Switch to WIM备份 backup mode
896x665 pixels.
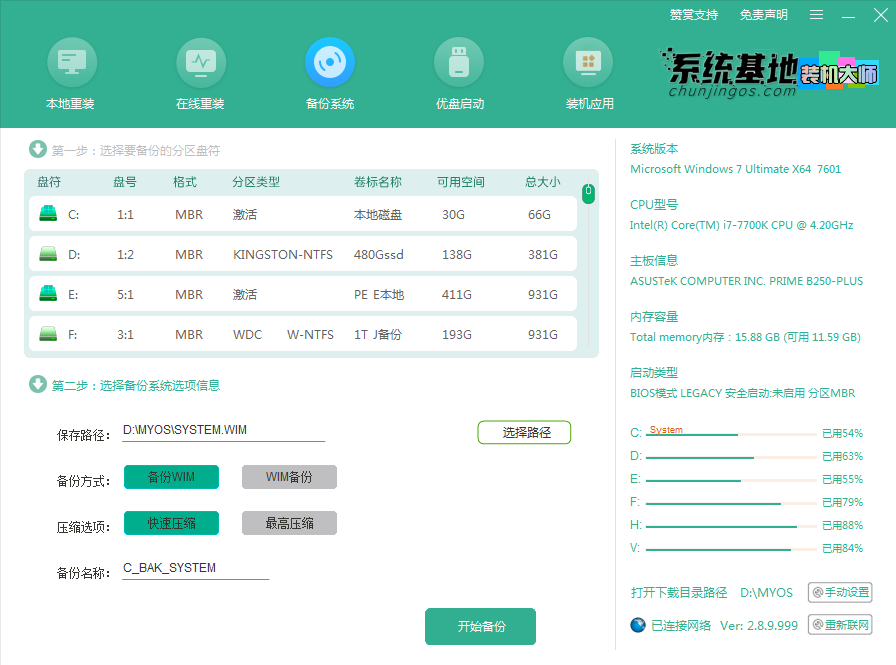[289, 477]
